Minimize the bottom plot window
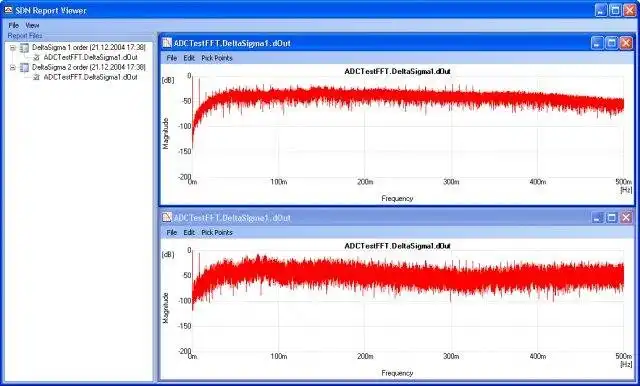 coord(597,217)
